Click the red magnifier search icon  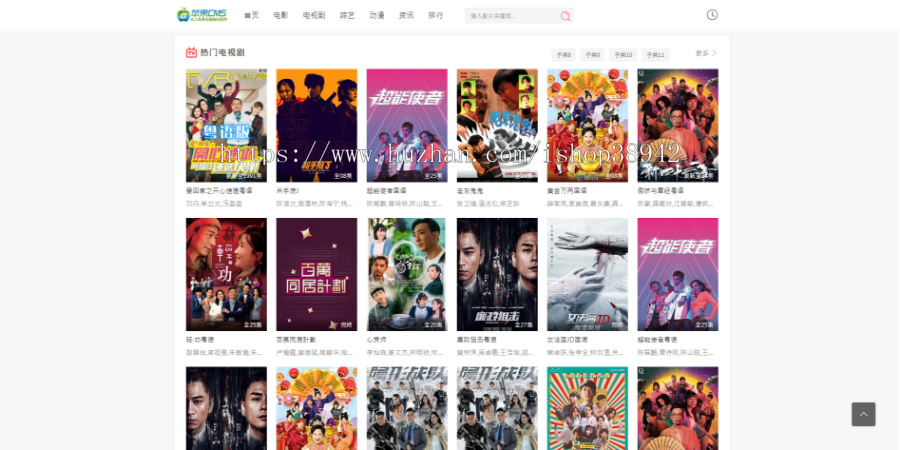tap(565, 16)
